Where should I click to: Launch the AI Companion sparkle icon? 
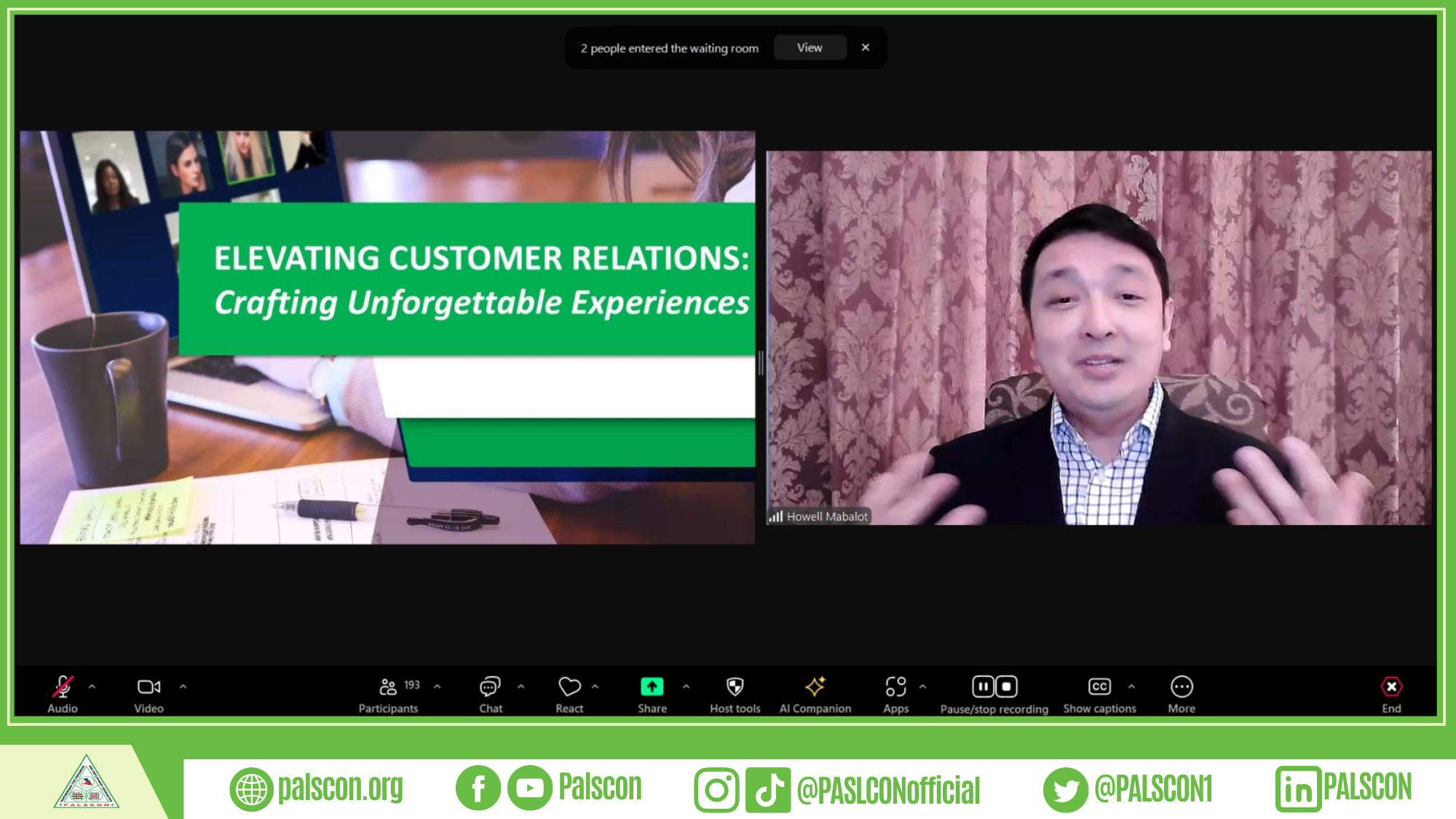pyautogui.click(x=815, y=687)
